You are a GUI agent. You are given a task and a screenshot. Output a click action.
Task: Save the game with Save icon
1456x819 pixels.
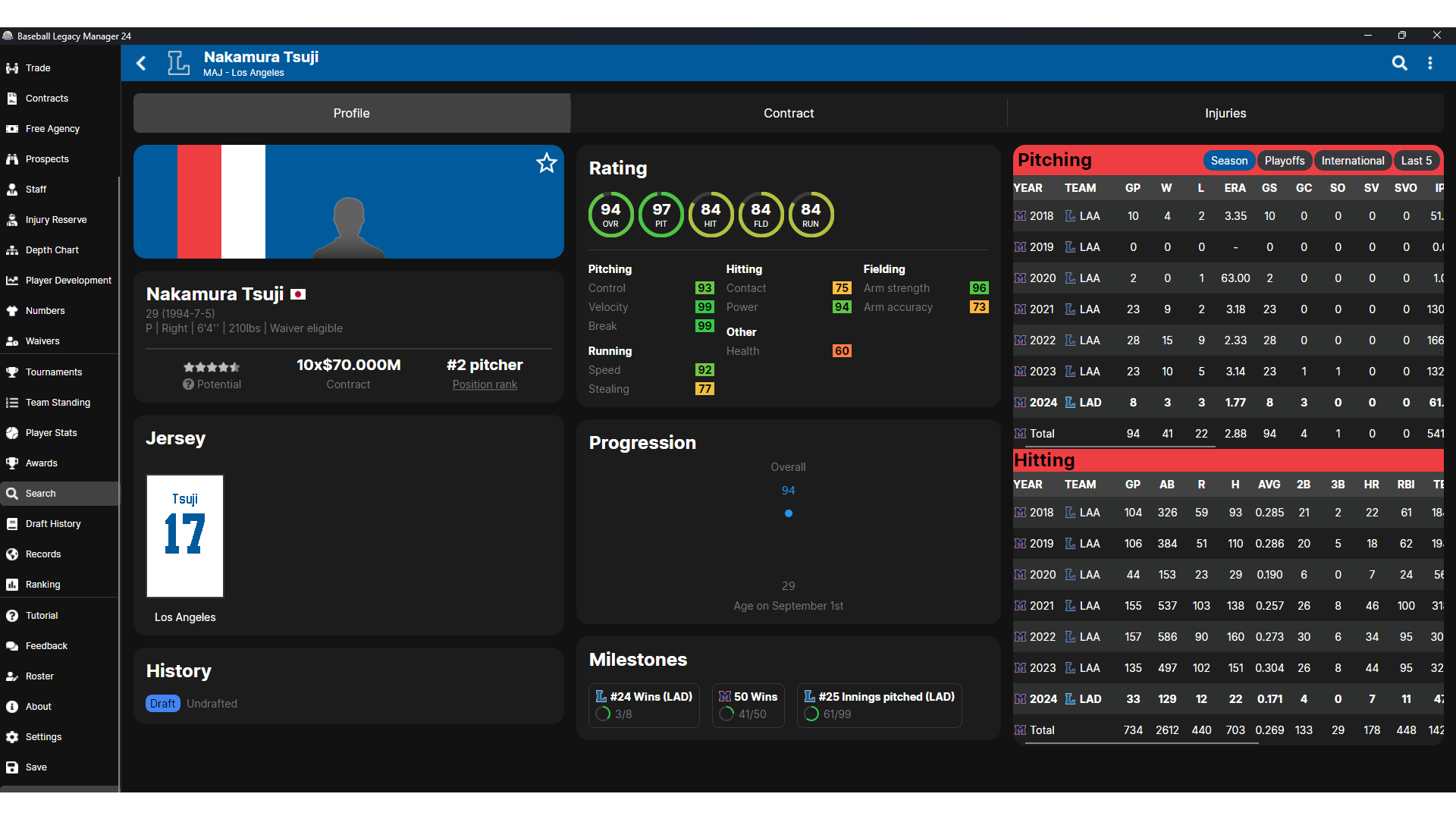pos(12,767)
